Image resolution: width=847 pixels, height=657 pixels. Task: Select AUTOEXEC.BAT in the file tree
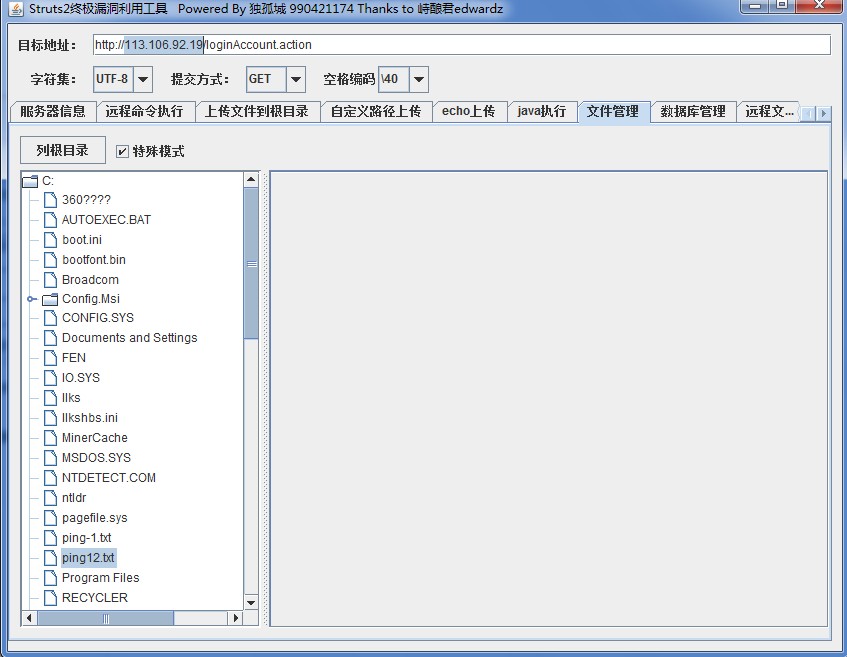click(106, 220)
